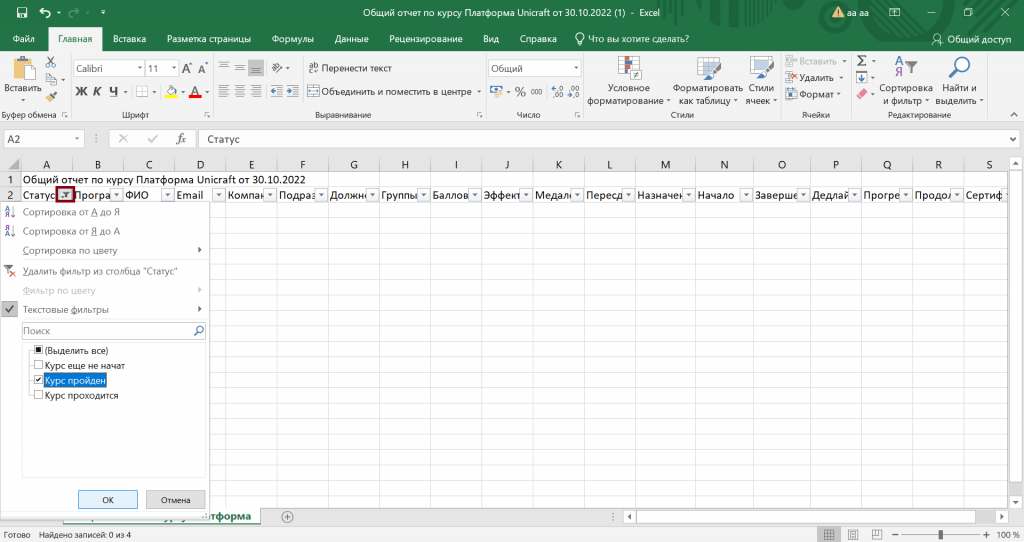The width and height of the screenshot is (1024, 542).
Task: Click the AutoSum sigma icon
Action: coord(862,61)
